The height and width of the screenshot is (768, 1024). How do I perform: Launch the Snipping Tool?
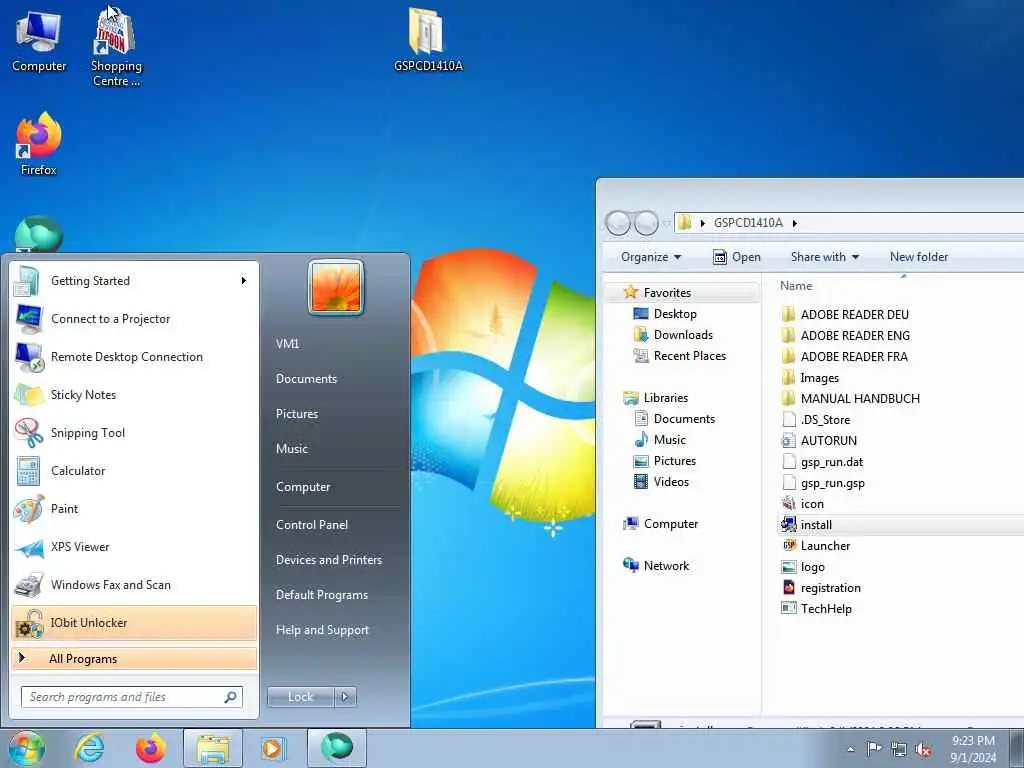coord(134,432)
